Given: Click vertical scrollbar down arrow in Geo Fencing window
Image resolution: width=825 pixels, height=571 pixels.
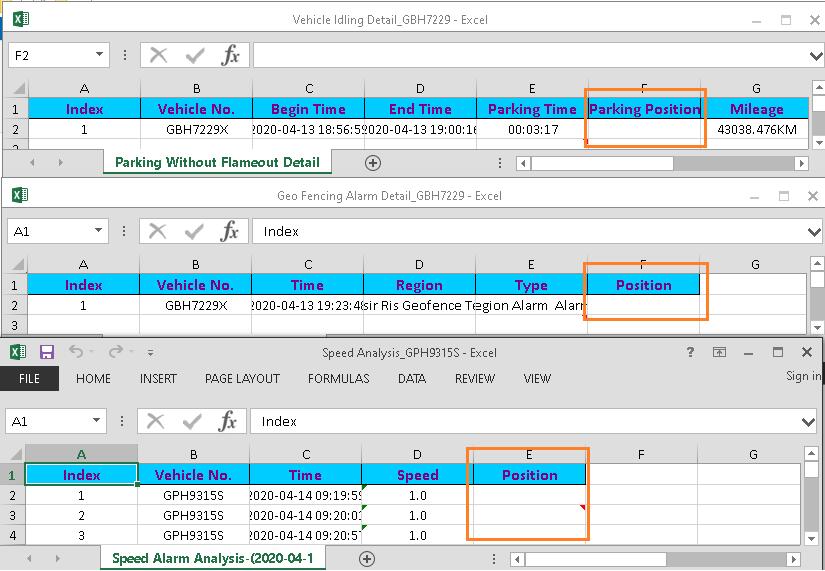Looking at the screenshot, I should [x=817, y=327].
